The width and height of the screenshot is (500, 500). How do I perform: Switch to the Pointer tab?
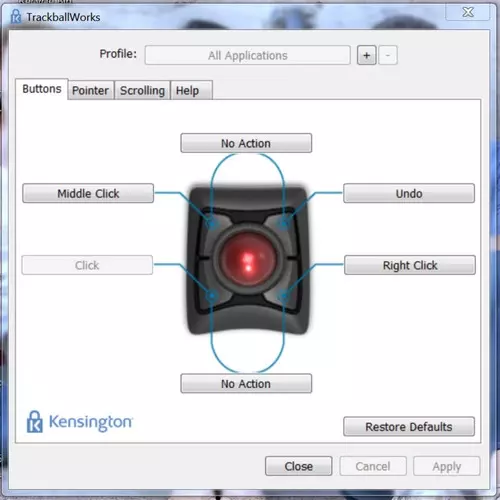[x=91, y=90]
